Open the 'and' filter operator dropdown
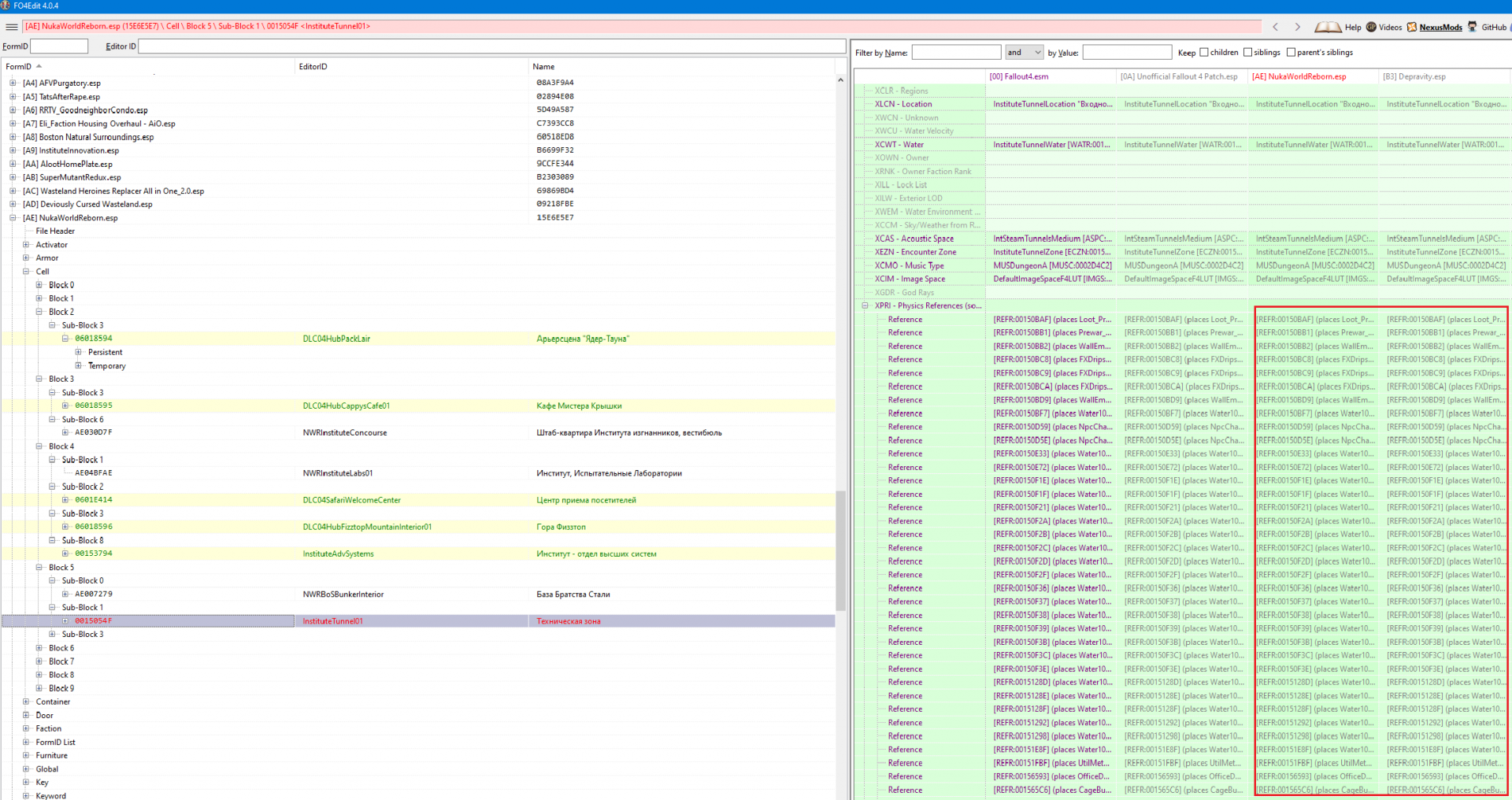This screenshot has width=1512, height=800. click(1025, 53)
